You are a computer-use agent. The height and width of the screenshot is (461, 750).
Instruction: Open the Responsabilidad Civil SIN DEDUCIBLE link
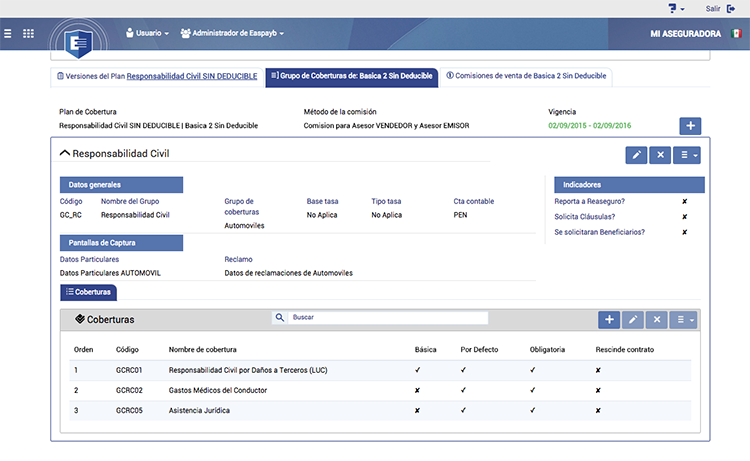tap(192, 77)
